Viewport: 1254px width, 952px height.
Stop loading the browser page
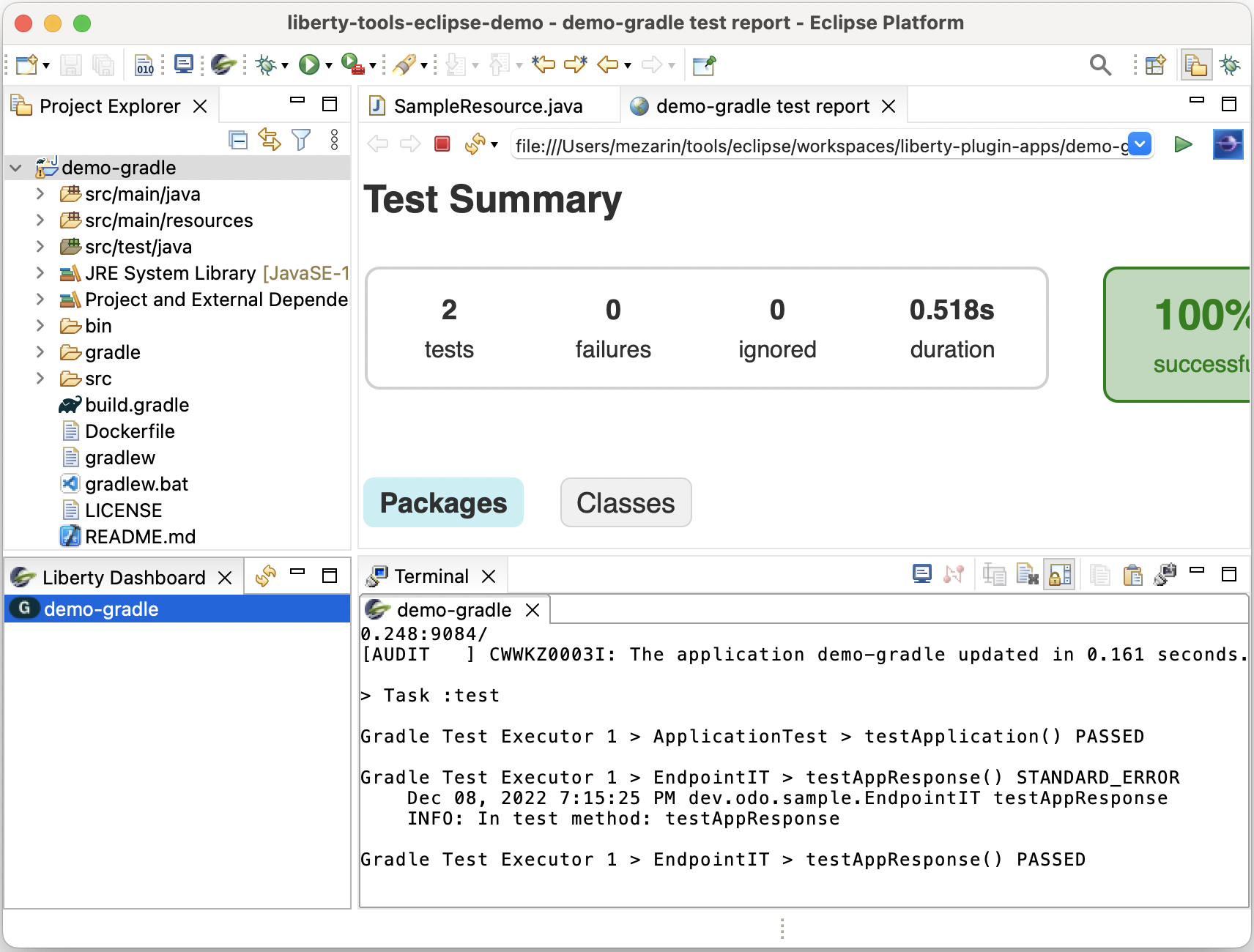[442, 144]
